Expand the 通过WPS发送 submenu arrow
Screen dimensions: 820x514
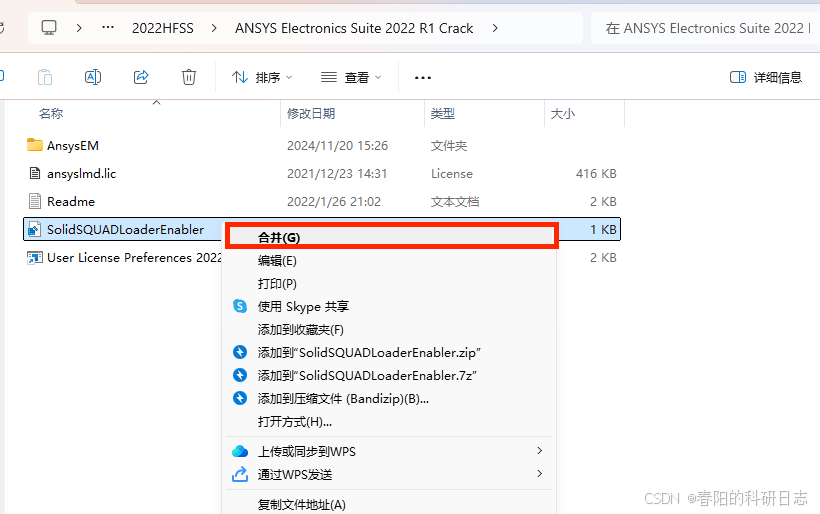(540, 473)
